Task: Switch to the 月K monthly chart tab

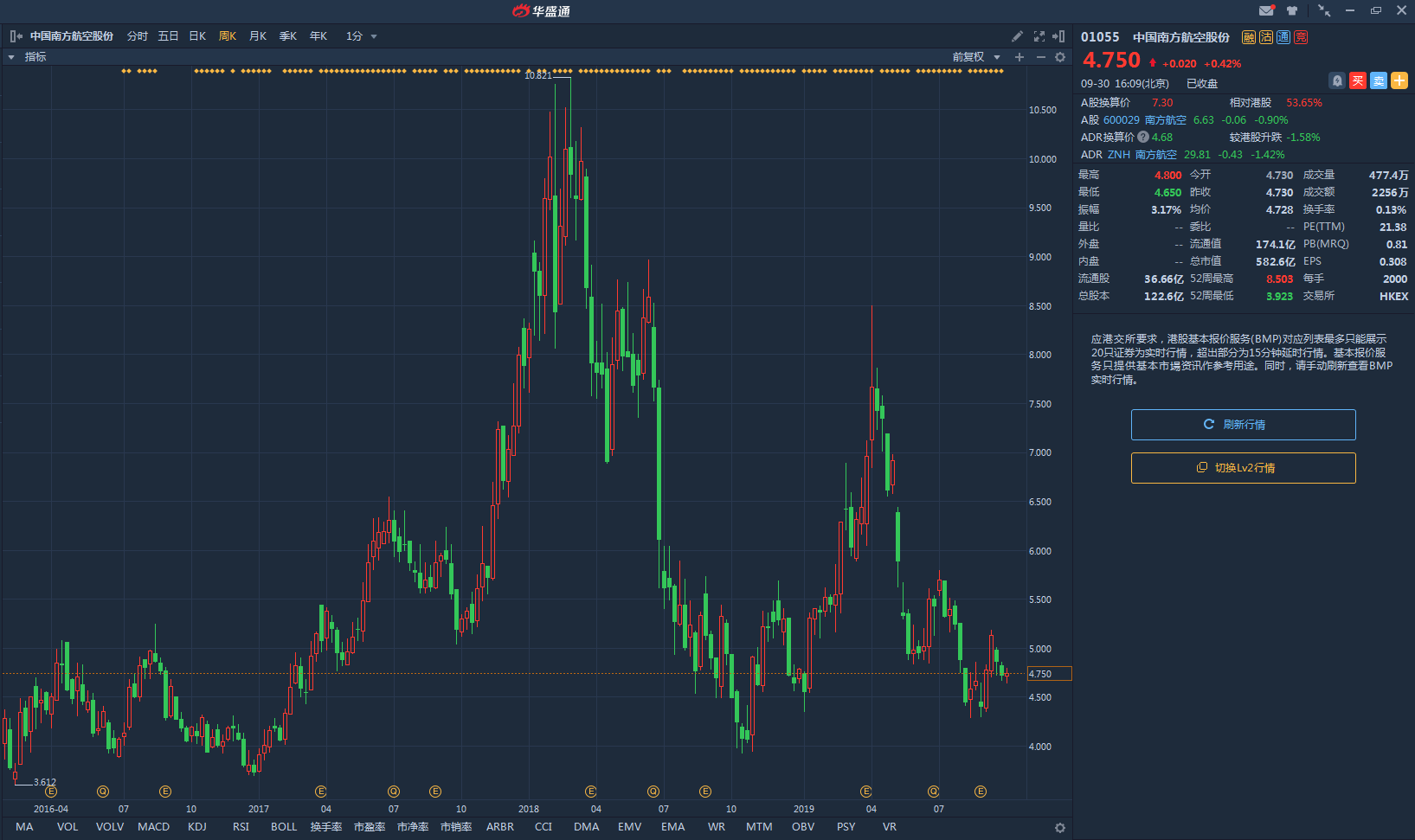Action: 258,36
